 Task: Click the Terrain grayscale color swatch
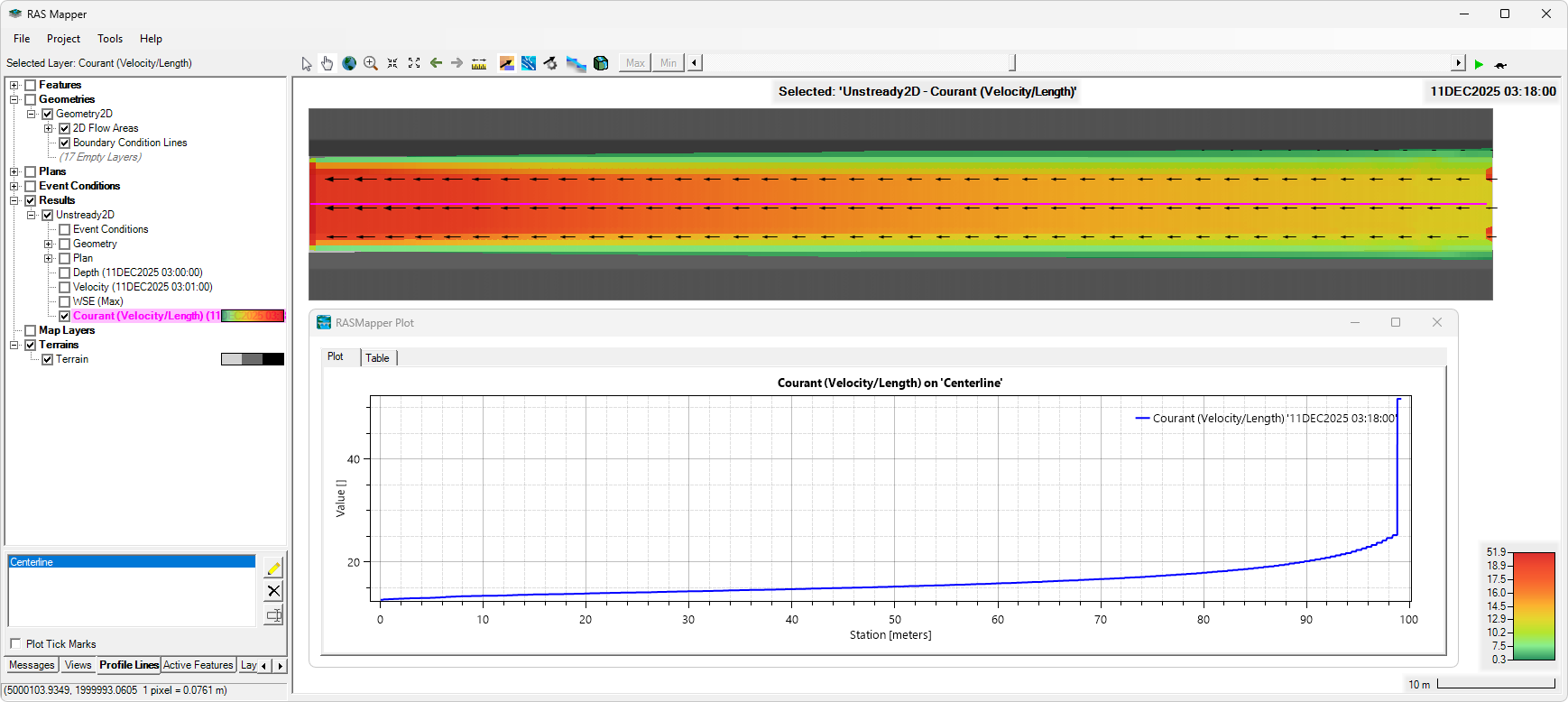point(253,359)
